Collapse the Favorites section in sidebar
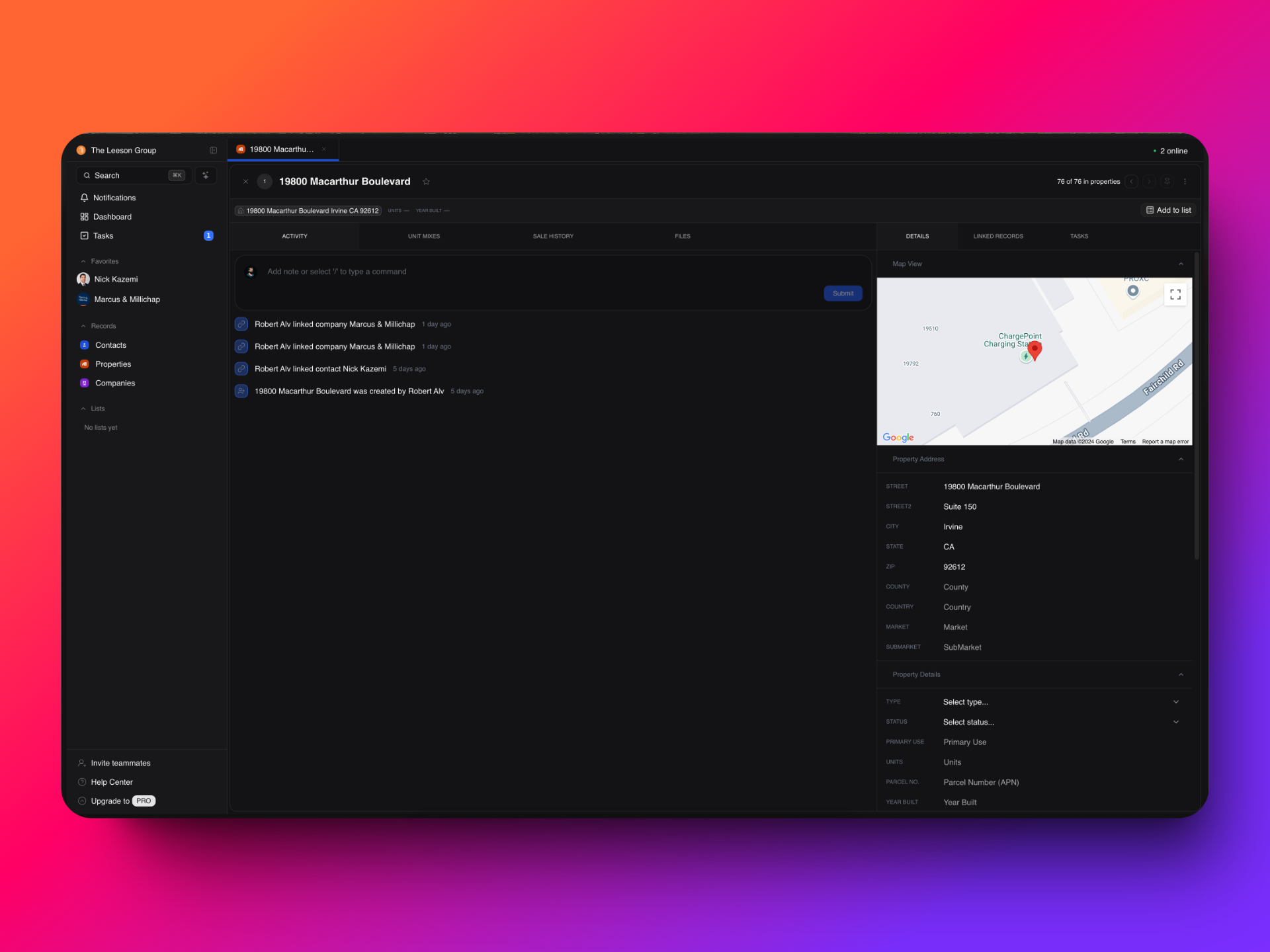 (x=83, y=262)
